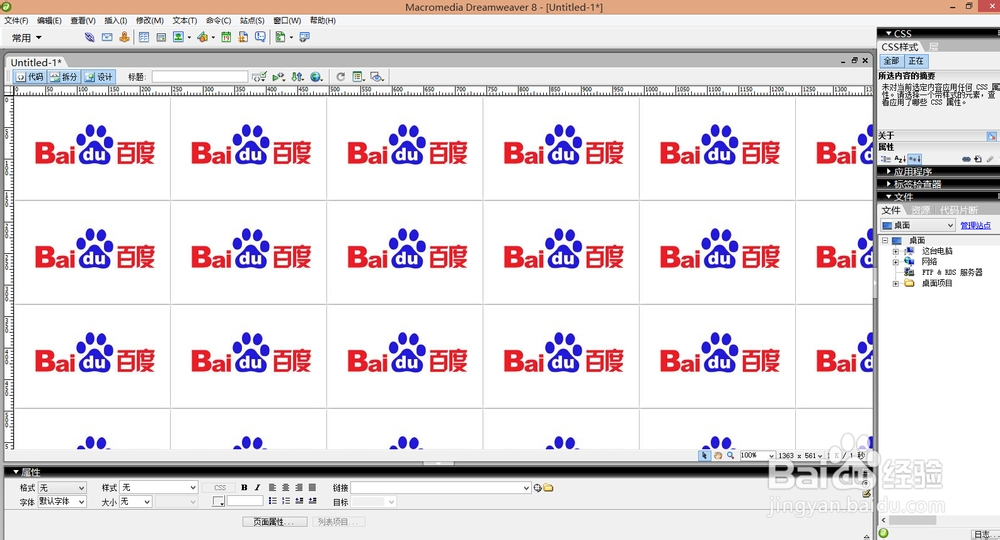Click the Server-Side Include icon
This screenshot has height=540, width=1000.
point(243,38)
